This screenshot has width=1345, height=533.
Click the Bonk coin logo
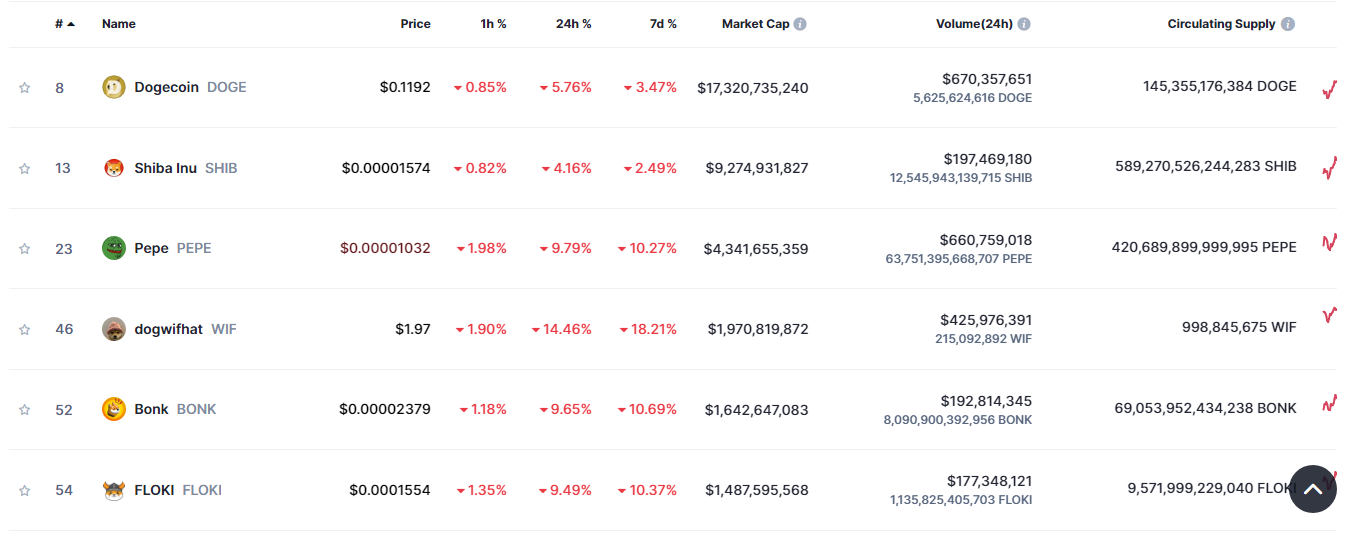(114, 409)
